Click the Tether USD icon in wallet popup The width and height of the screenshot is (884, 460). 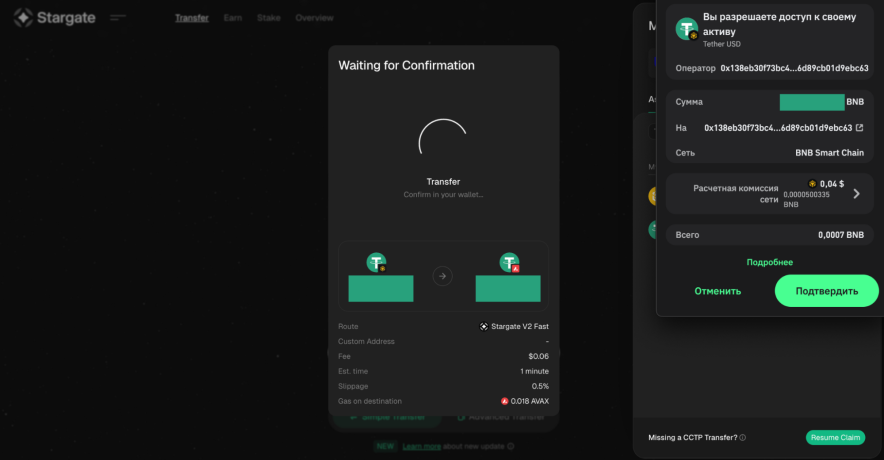(686, 29)
